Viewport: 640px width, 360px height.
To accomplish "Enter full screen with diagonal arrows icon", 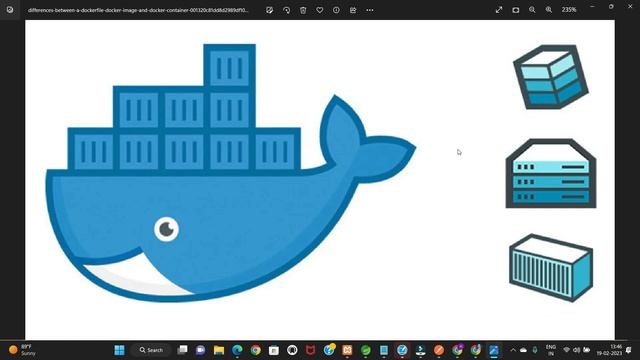I will [499, 10].
